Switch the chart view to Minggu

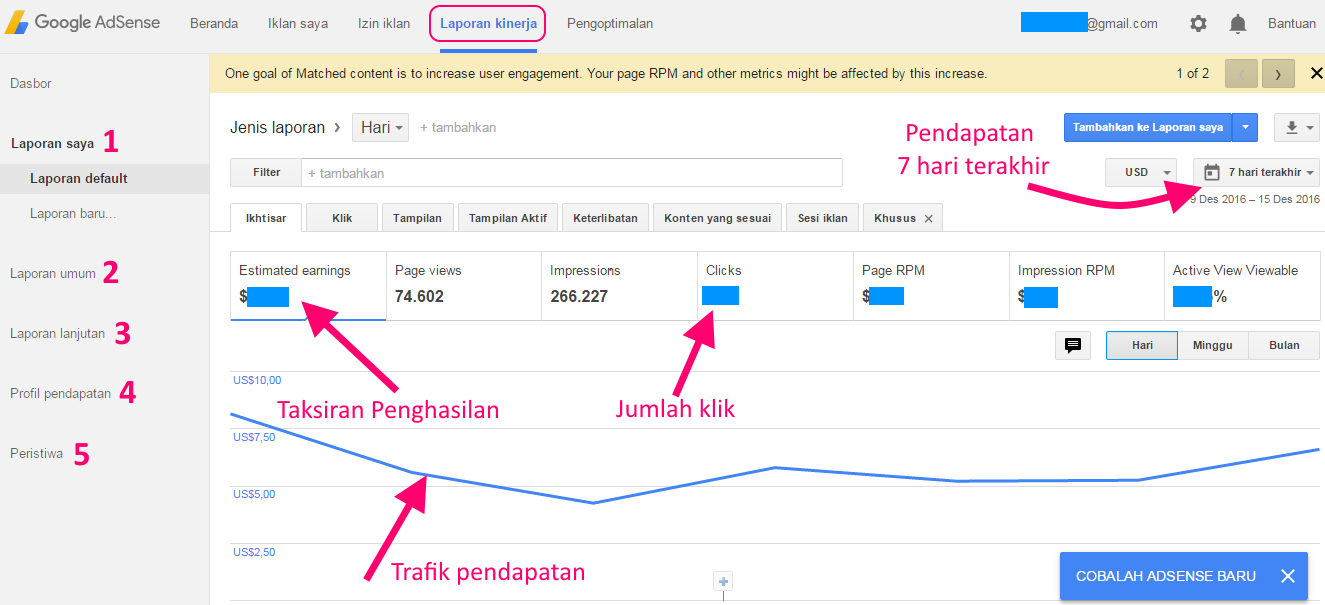click(x=1213, y=345)
